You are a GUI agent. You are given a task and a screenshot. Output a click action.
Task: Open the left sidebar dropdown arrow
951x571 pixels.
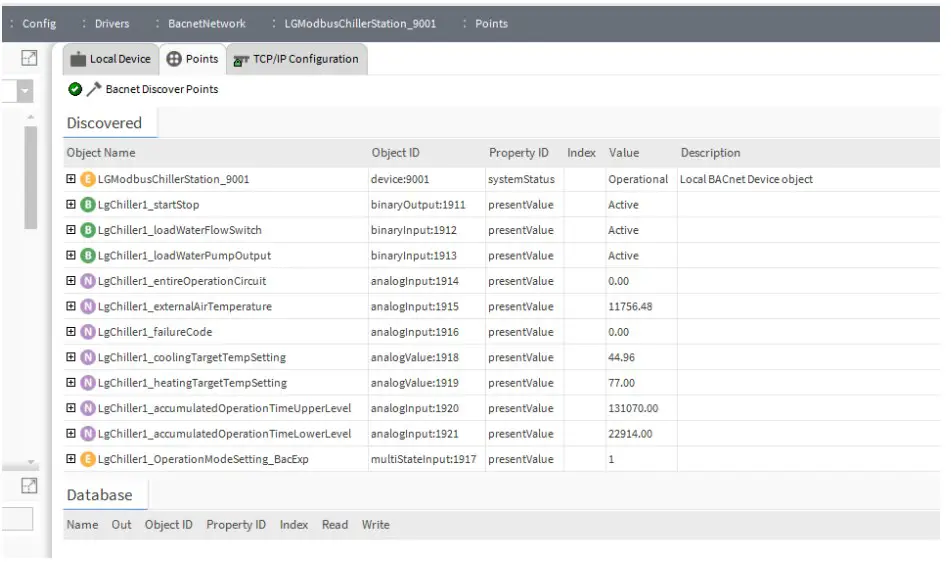[x=25, y=92]
